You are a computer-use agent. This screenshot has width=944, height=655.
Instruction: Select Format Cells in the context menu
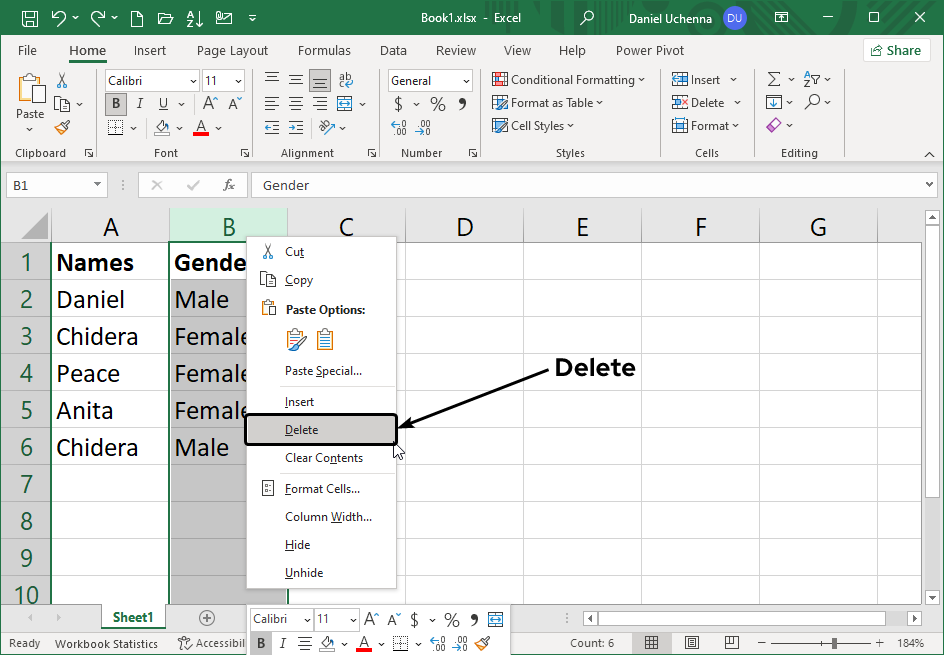pos(322,489)
